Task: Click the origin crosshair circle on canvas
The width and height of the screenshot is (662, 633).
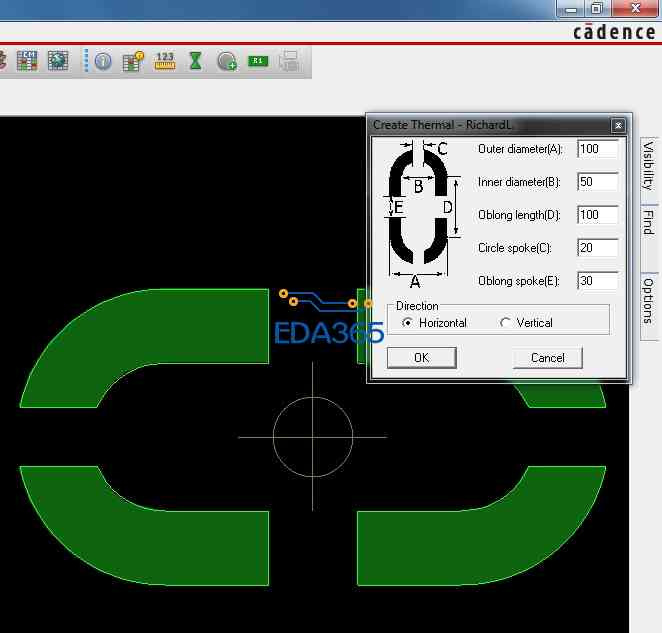Action: click(313, 437)
